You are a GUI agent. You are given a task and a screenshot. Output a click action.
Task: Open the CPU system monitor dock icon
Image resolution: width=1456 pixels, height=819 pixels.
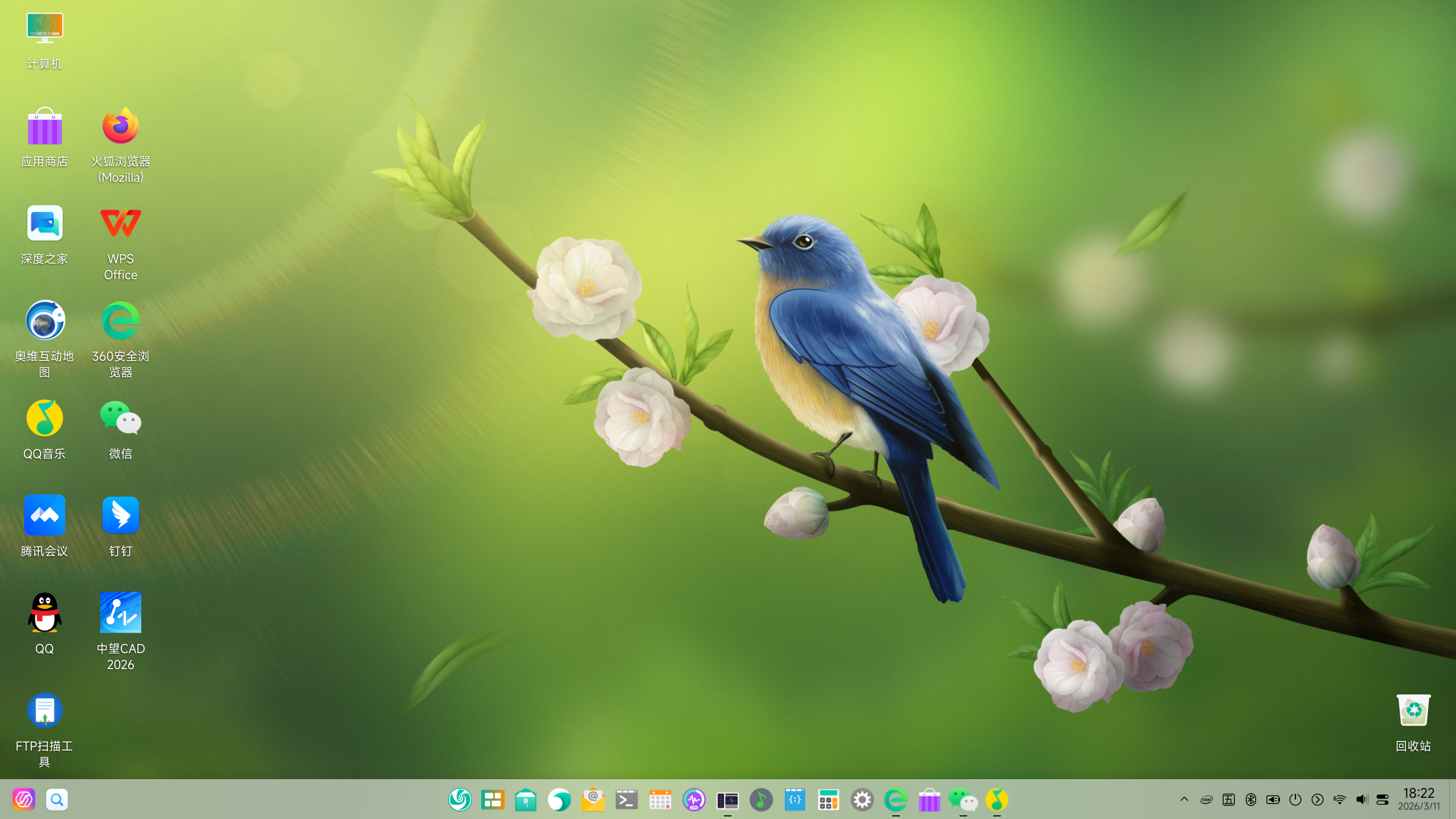[x=694, y=800]
